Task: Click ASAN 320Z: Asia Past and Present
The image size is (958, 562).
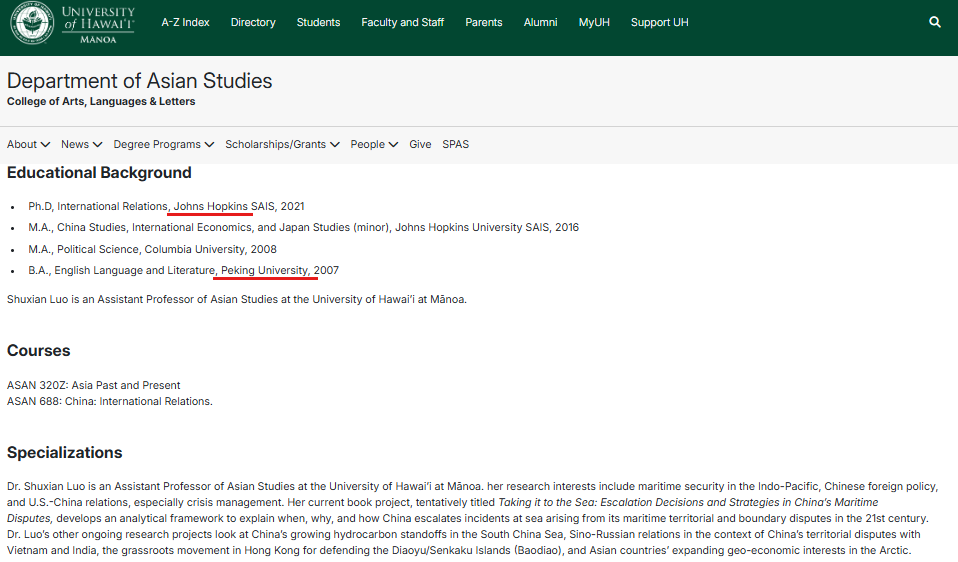Action: pos(93,385)
